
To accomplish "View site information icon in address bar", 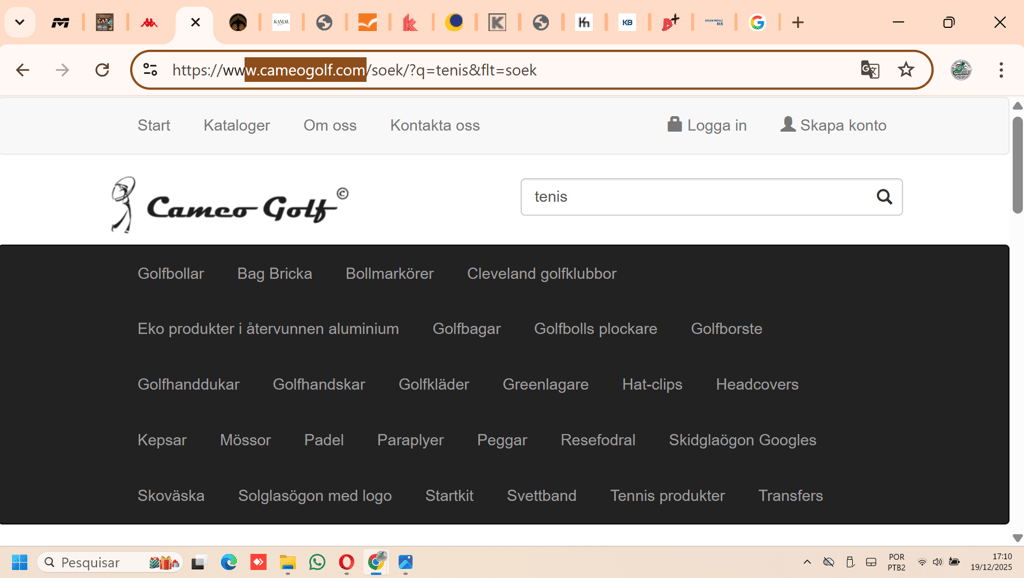I will [x=150, y=69].
